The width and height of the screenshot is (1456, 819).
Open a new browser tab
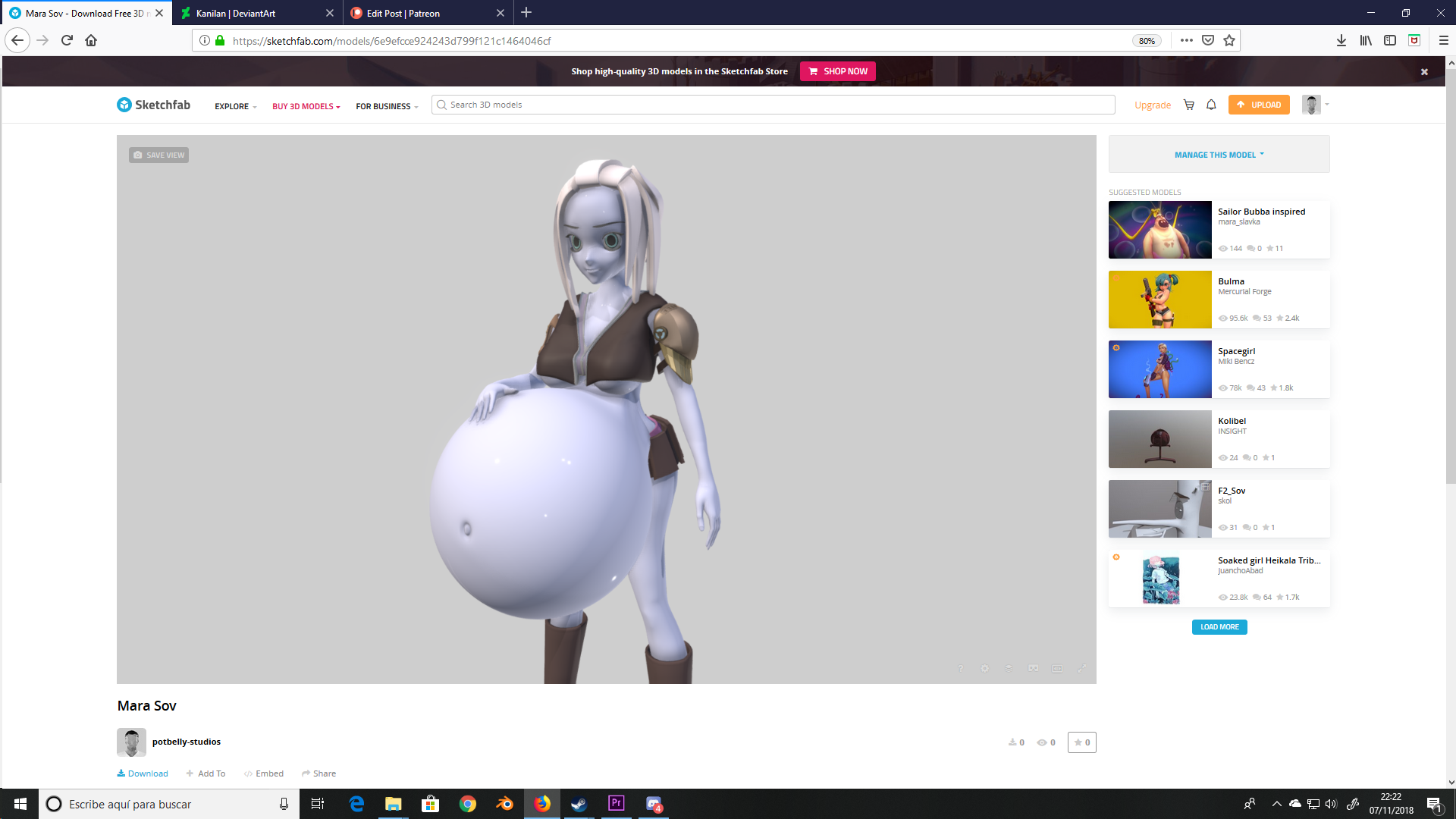[x=526, y=12]
